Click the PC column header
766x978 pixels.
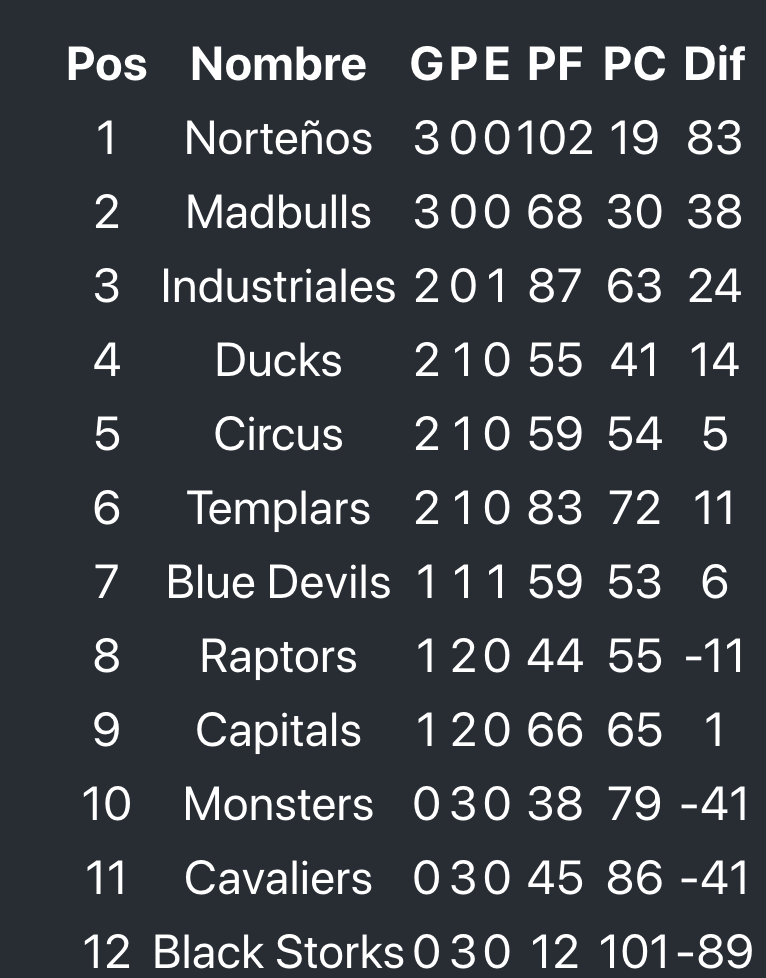click(x=634, y=65)
